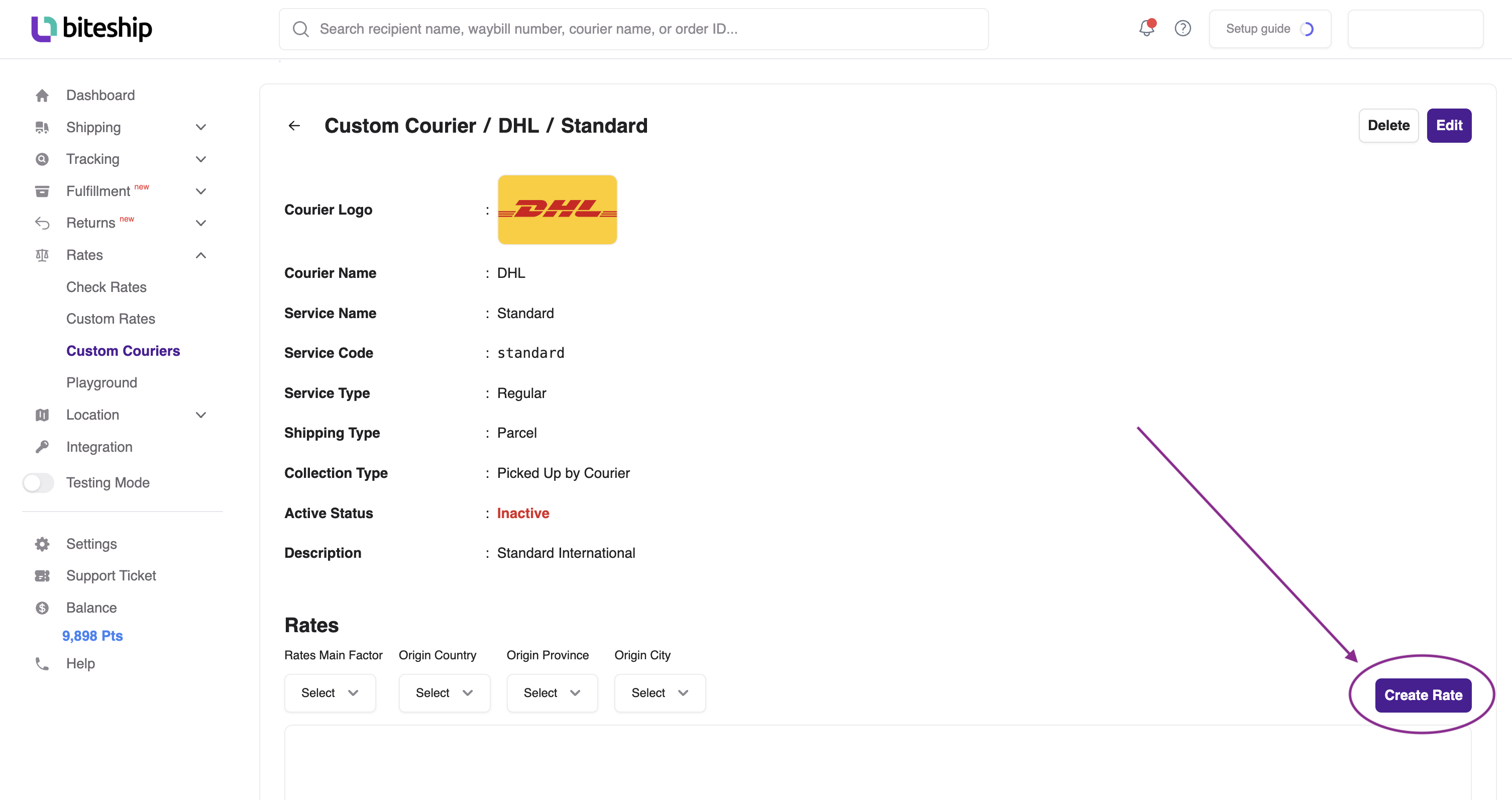
Task: Open Custom Rates submenu item
Action: click(x=111, y=319)
